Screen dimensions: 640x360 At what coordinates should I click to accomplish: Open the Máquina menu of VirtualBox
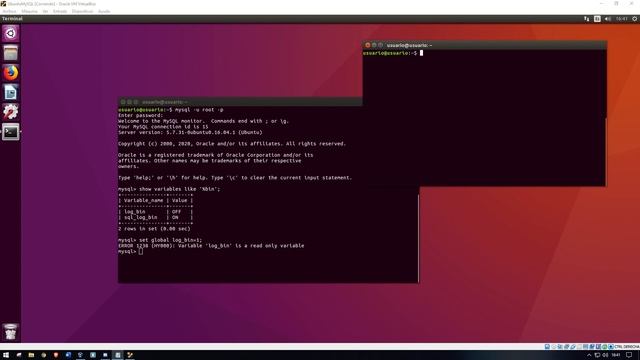pyautogui.click(x=29, y=11)
